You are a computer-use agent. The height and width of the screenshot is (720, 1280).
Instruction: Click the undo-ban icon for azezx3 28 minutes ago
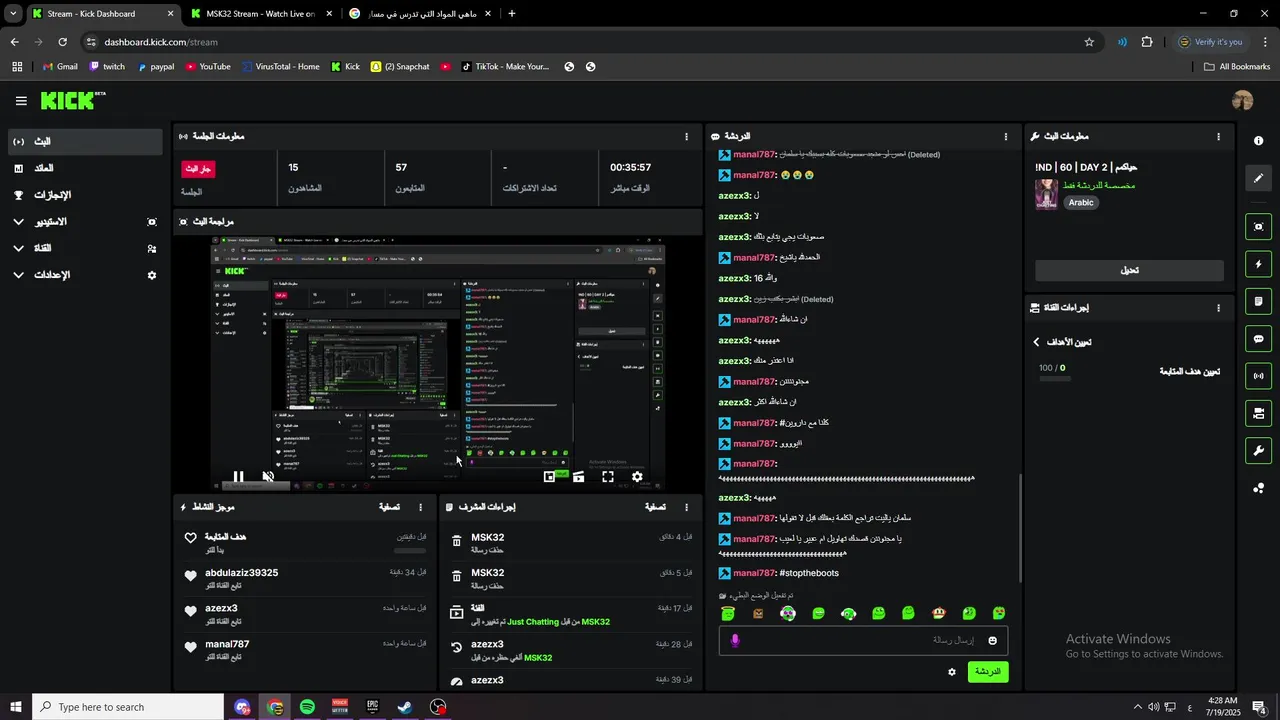coord(456,648)
